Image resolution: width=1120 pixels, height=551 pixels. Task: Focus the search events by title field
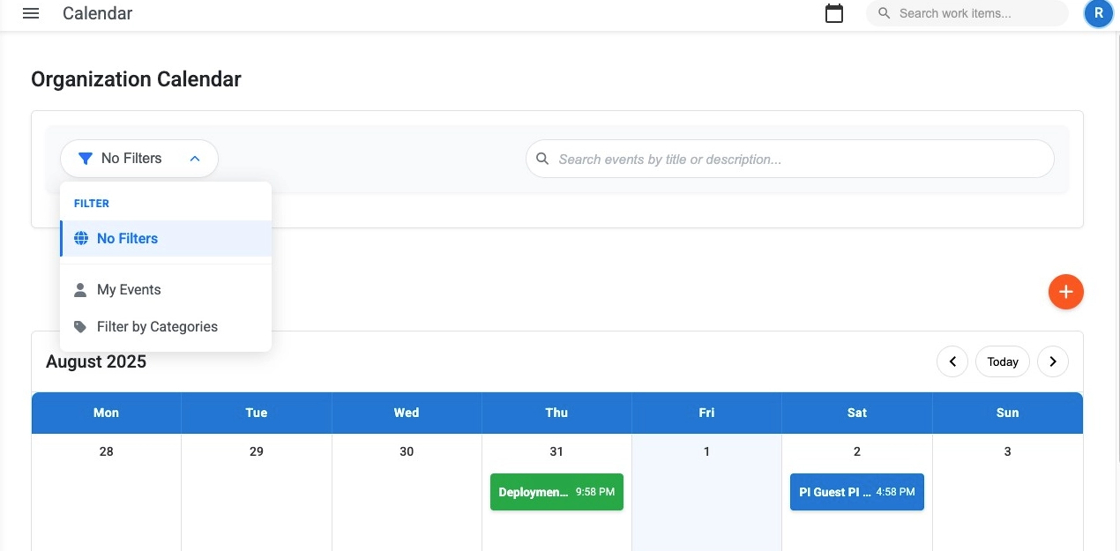pyautogui.click(x=800, y=159)
